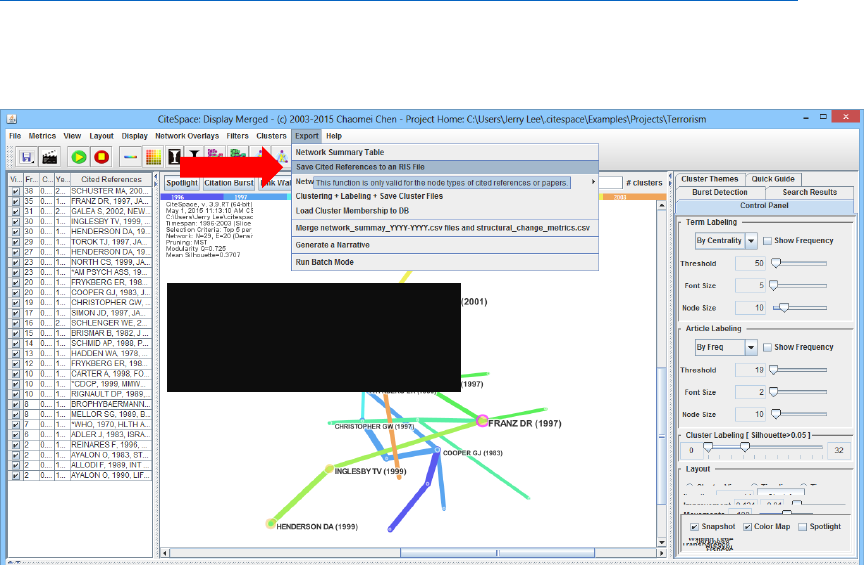Switch to the Quick Guide tab
The height and width of the screenshot is (565, 864).
pyautogui.click(x=773, y=179)
